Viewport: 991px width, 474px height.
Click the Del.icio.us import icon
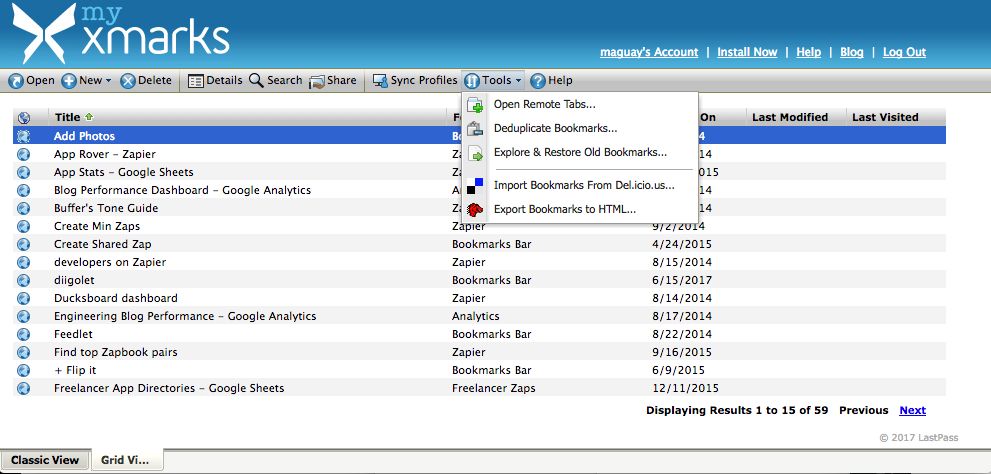(475, 186)
